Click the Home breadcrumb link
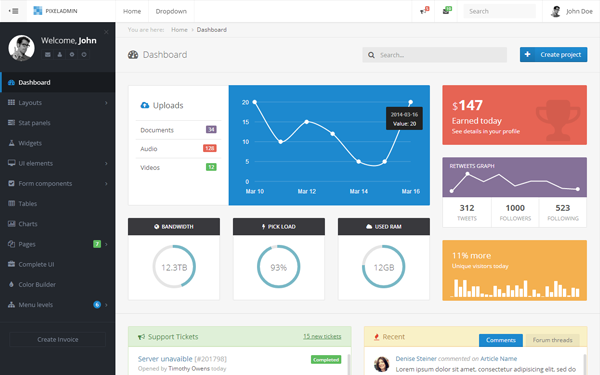The width and height of the screenshot is (600, 375). click(x=179, y=29)
